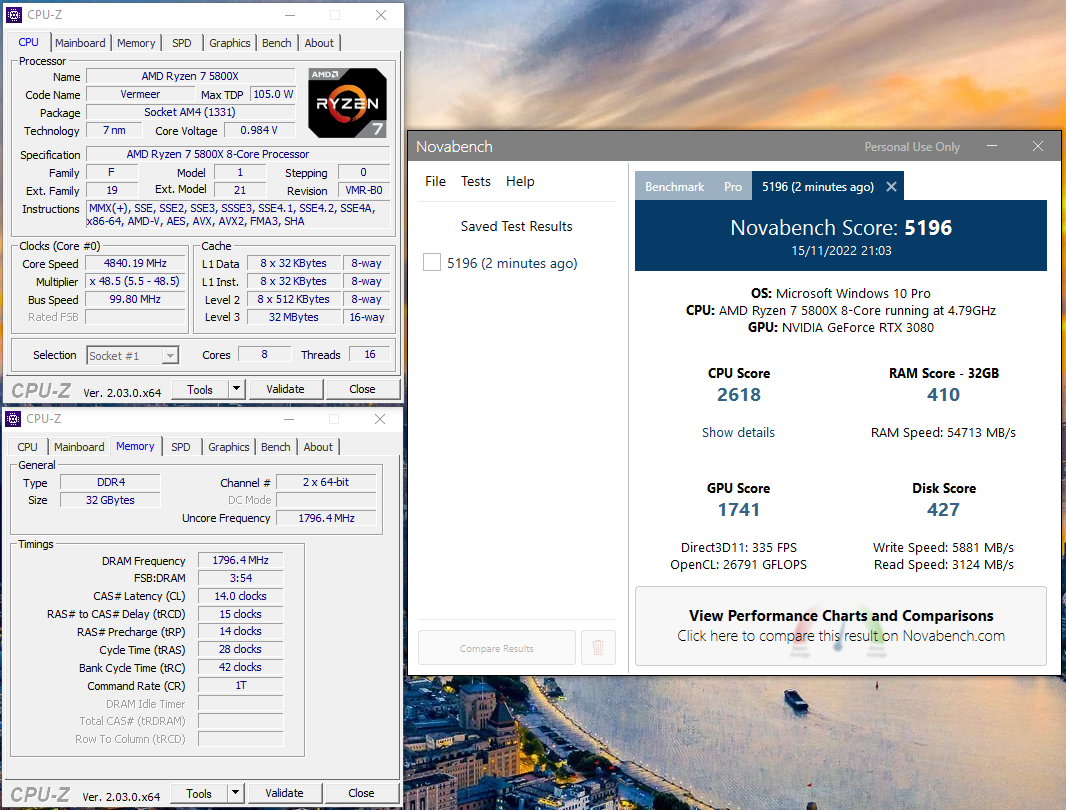Open SPD tab in bottom CPU-Z window
Screen dimensions: 1066x810
181,447
